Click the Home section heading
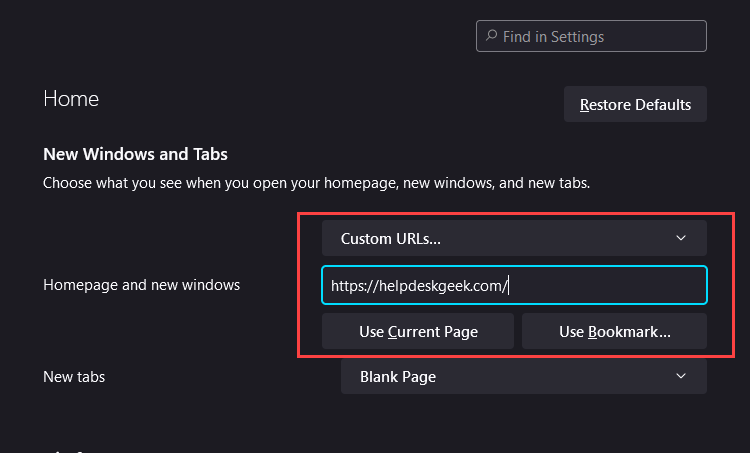Screen dimensions: 750x453 coord(71,99)
